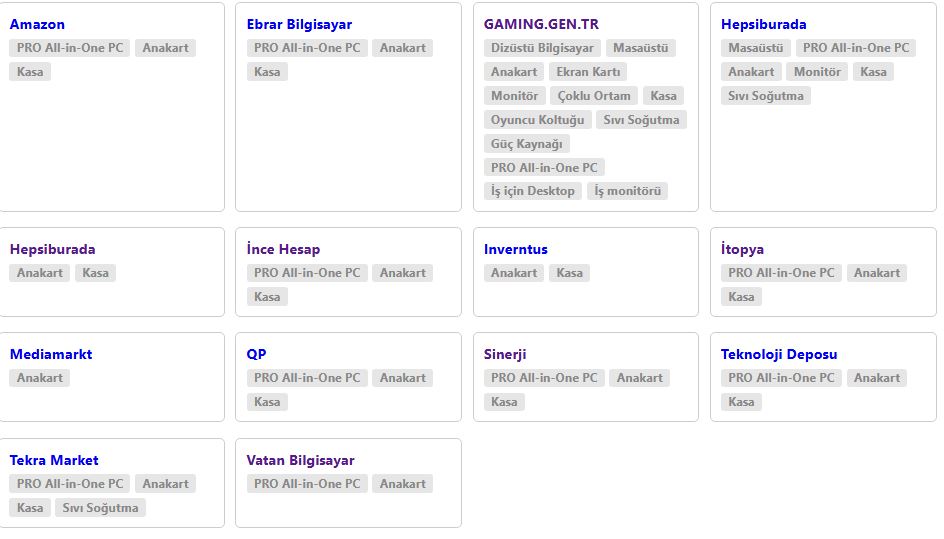Click Kasa tag in Teknoloji Deposu card
This screenshot has height=539, width=944.
coord(742,402)
